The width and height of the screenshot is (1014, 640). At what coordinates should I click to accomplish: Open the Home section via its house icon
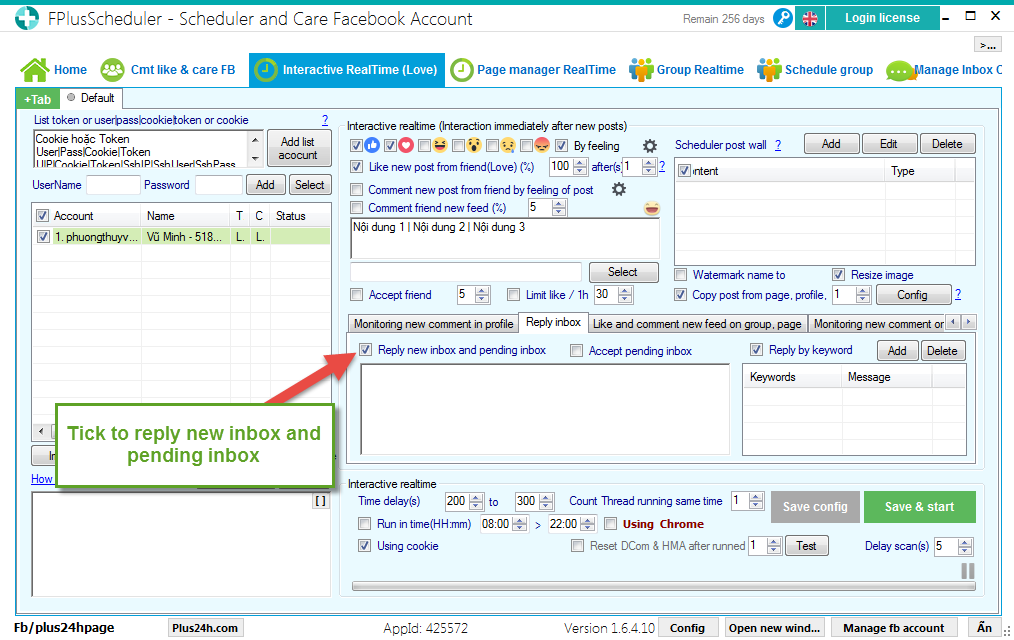coord(35,70)
